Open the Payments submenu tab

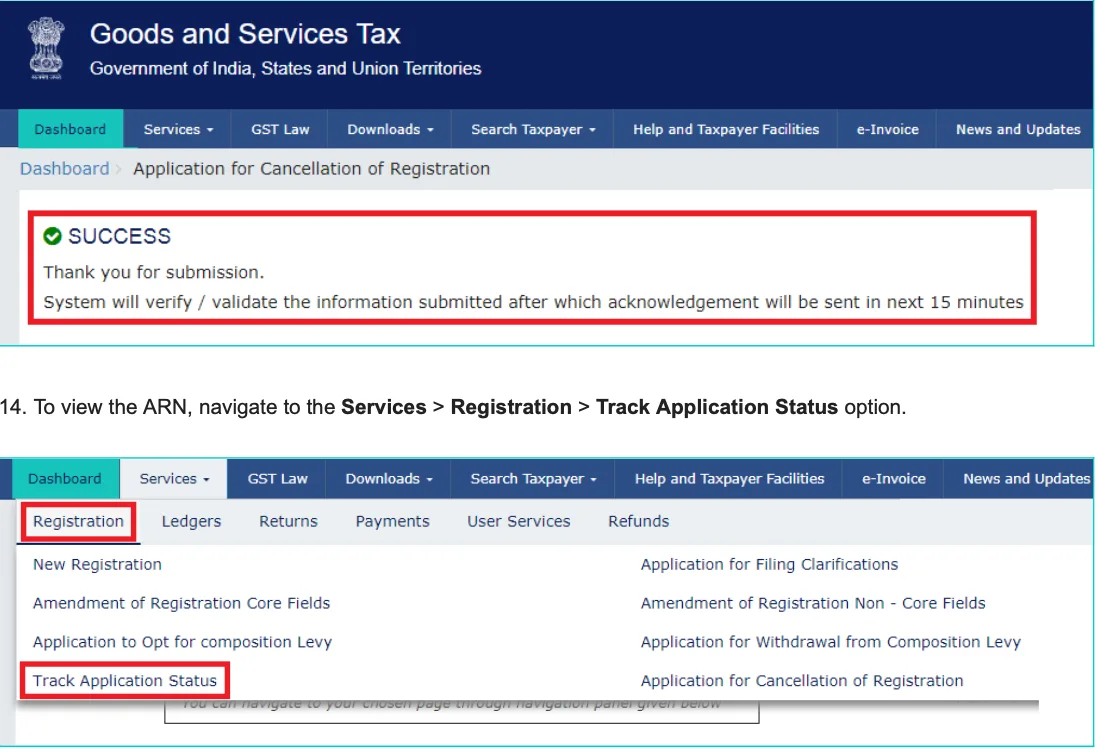point(392,521)
